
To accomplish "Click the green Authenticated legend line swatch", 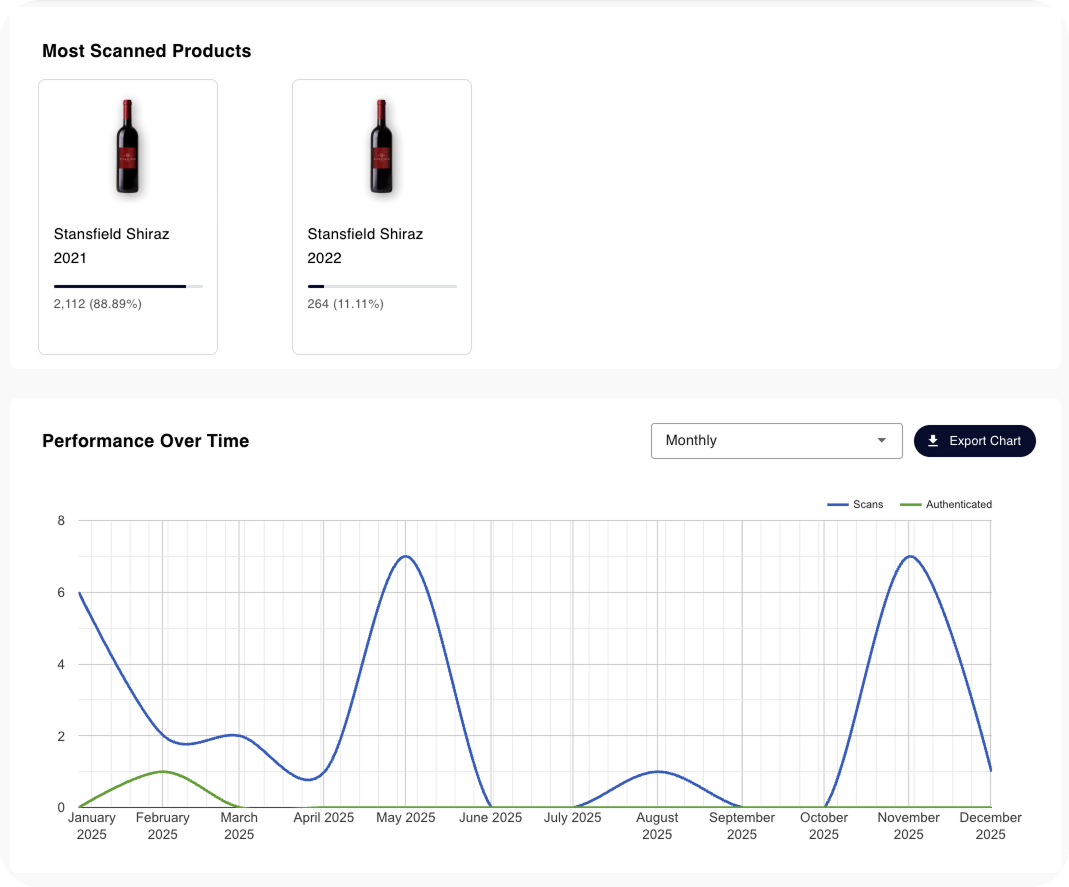I will click(910, 505).
